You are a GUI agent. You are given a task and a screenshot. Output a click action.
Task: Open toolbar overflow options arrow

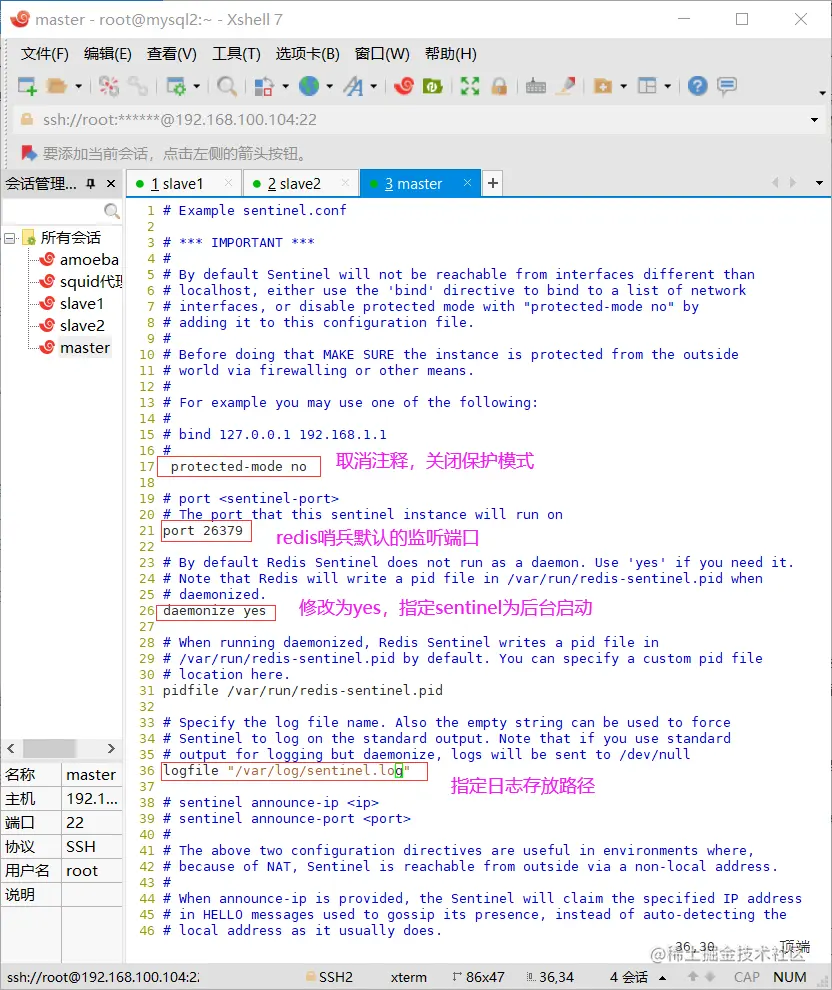(x=822, y=93)
